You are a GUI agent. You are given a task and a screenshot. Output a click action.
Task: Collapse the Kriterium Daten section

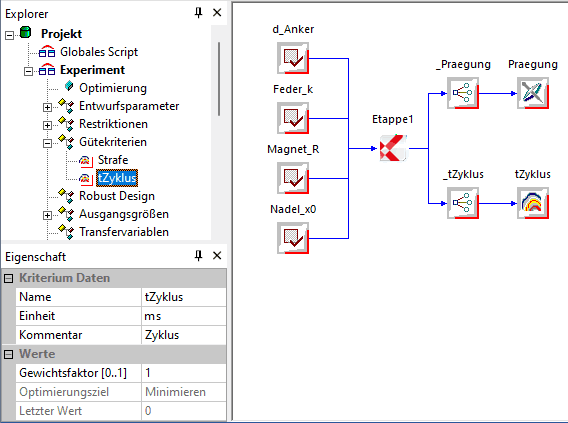pyautogui.click(x=8, y=278)
